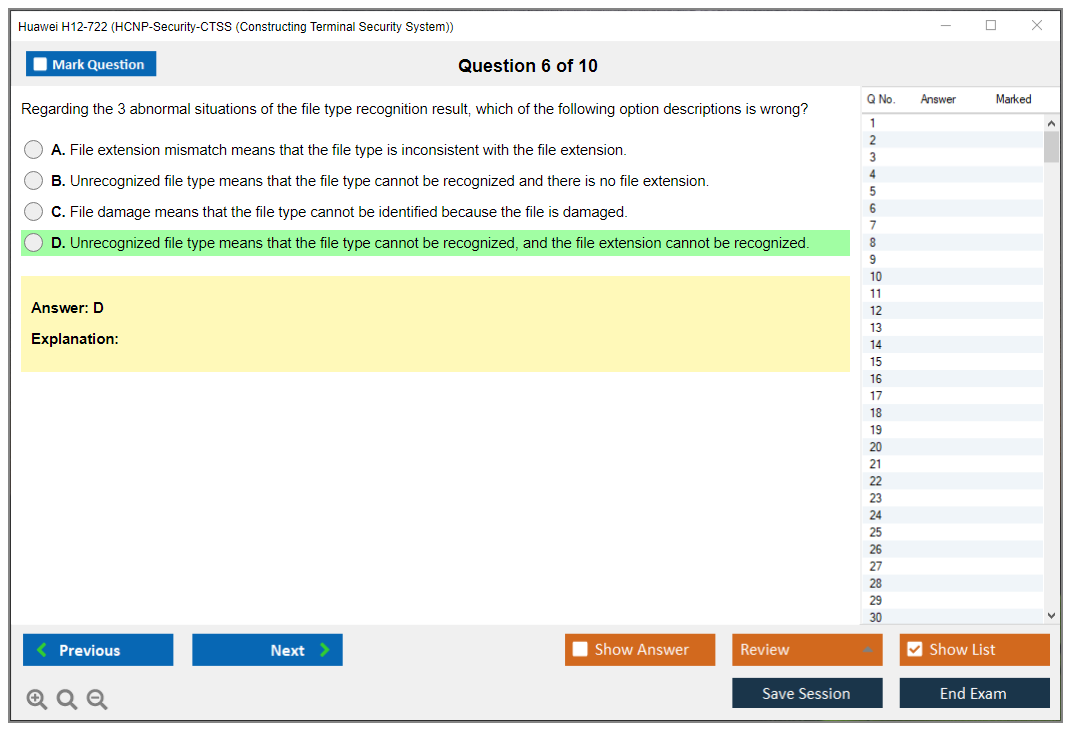Maximize the exam window

[x=991, y=26]
